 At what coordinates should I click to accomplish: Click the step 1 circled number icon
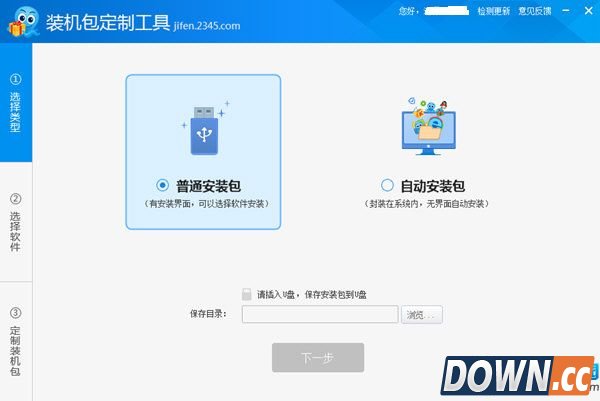point(15,78)
